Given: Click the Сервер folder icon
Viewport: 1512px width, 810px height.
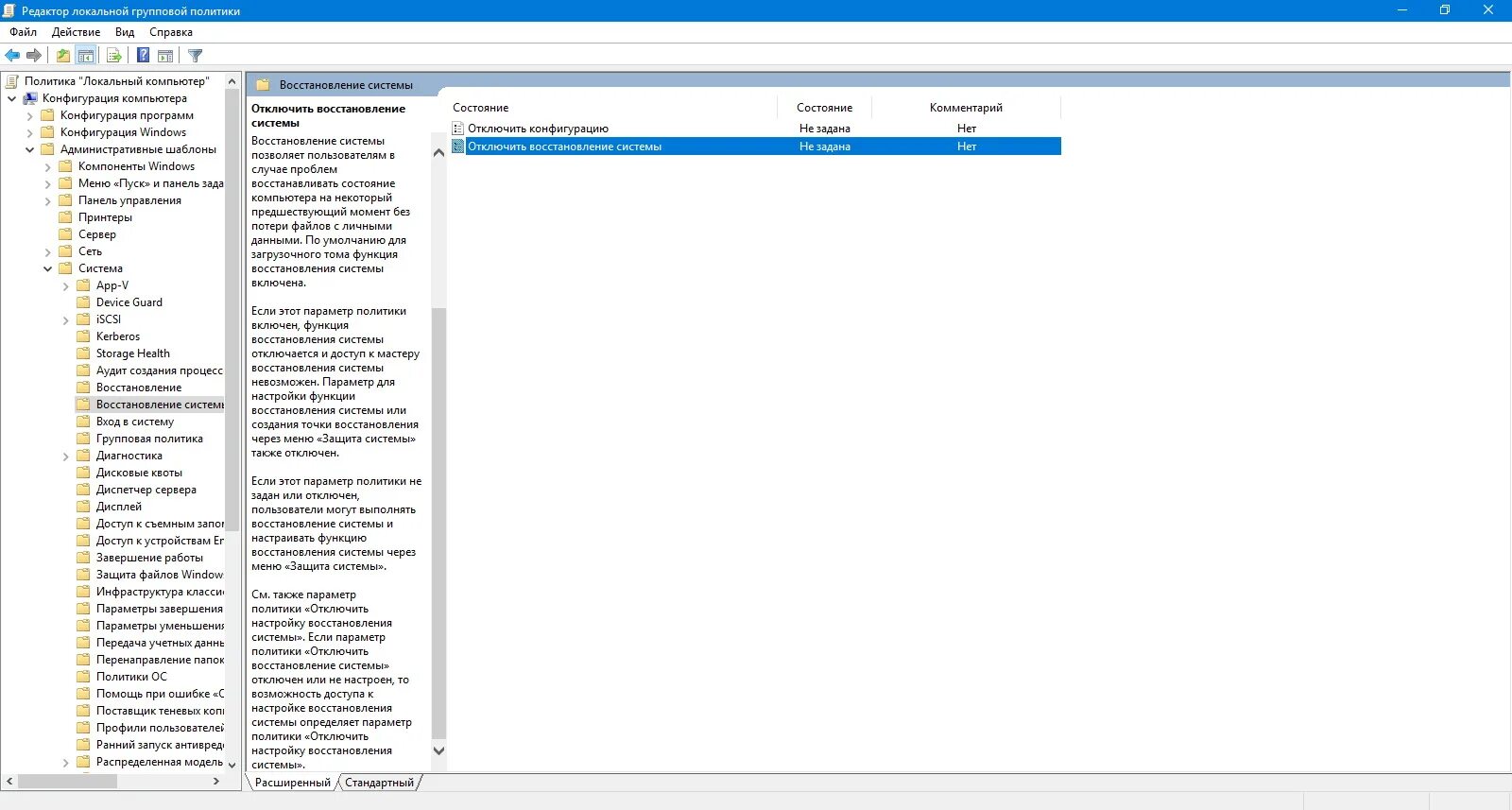Looking at the screenshot, I should pyautogui.click(x=65, y=234).
